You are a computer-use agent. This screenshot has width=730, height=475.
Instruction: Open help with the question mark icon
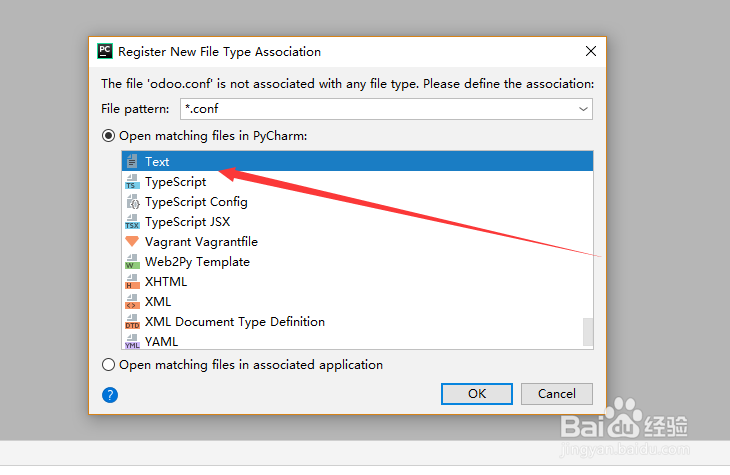[110, 395]
